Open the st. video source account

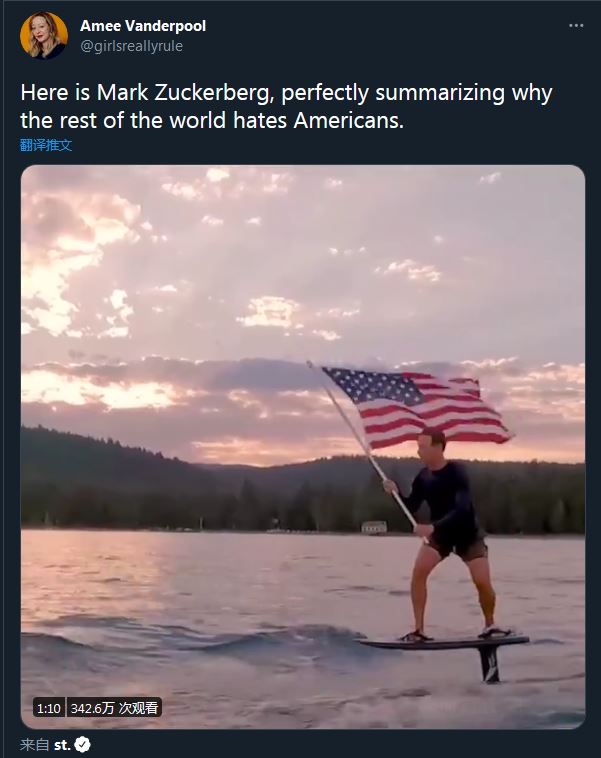tap(62, 745)
